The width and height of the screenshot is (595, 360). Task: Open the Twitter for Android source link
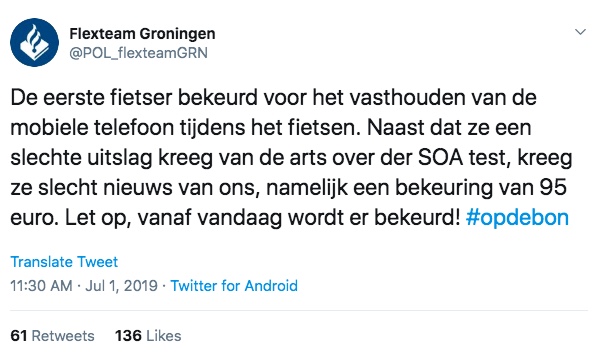click(x=234, y=286)
